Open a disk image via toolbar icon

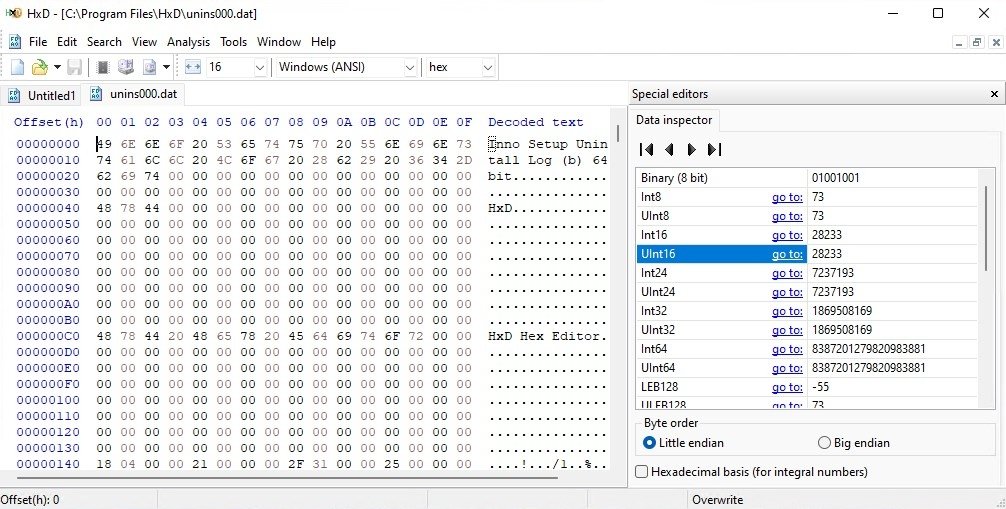coord(149,67)
